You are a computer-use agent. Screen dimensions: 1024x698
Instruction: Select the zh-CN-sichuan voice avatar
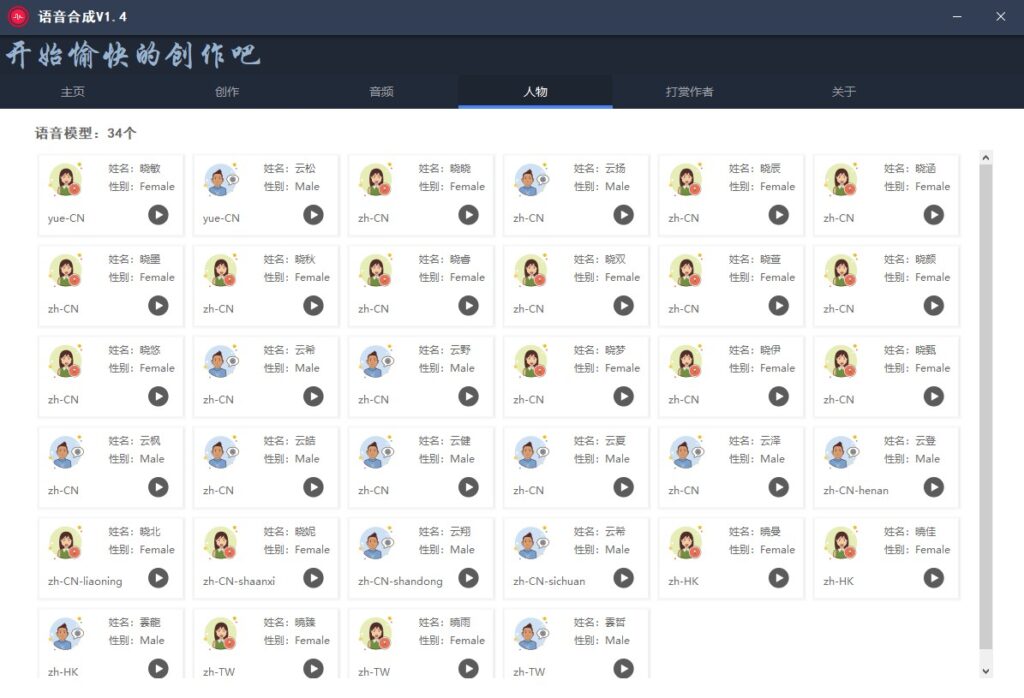coord(531,543)
